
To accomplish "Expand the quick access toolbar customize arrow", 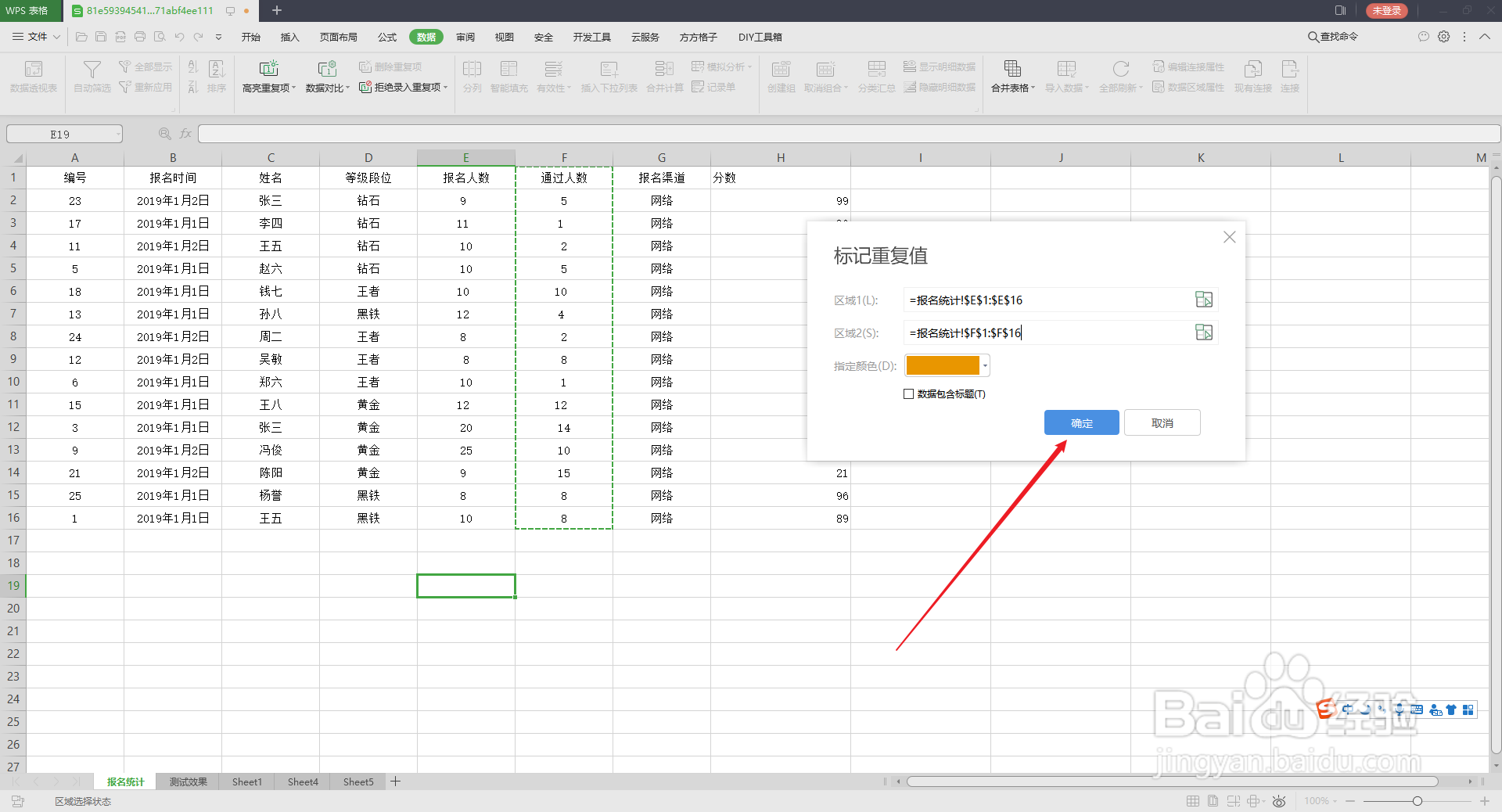I will [x=218, y=37].
